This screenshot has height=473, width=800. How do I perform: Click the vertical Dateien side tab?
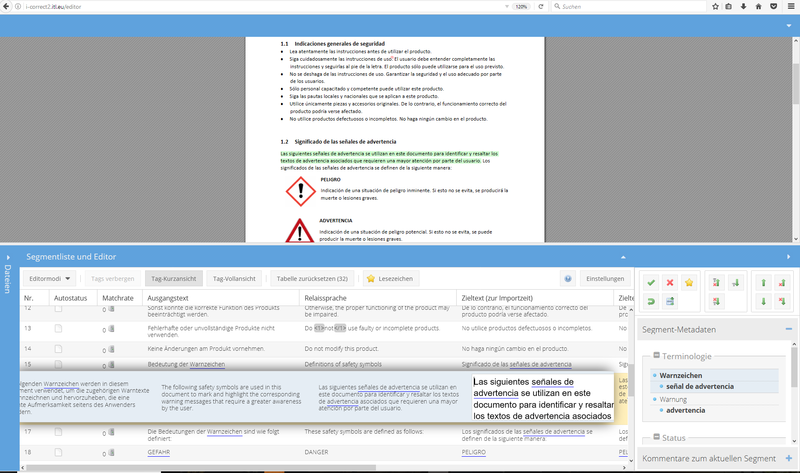8,279
